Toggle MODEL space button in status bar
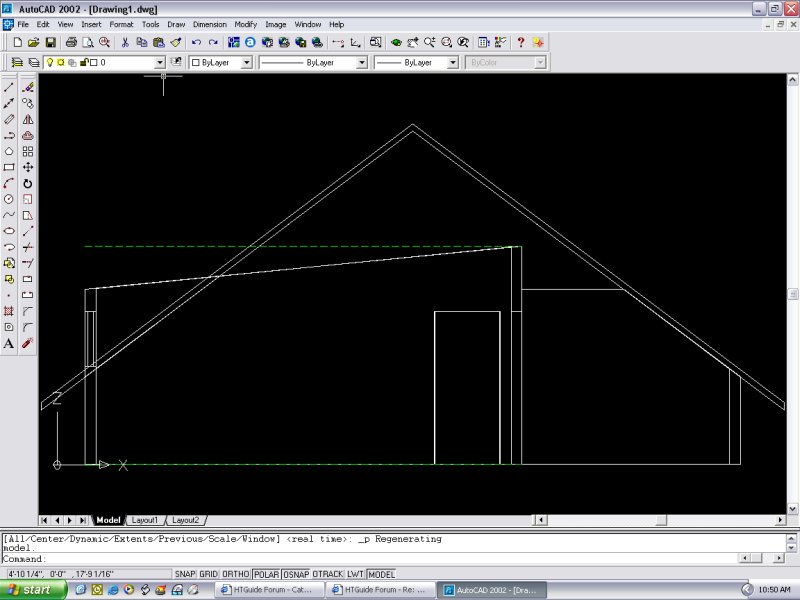 [x=382, y=574]
